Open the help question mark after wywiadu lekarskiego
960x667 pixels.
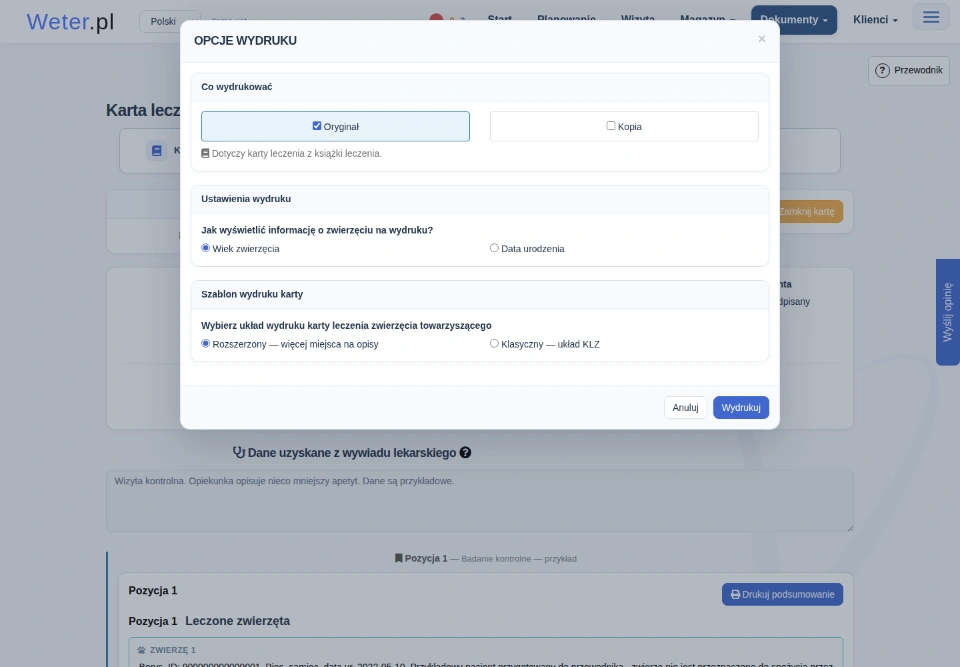(x=465, y=453)
